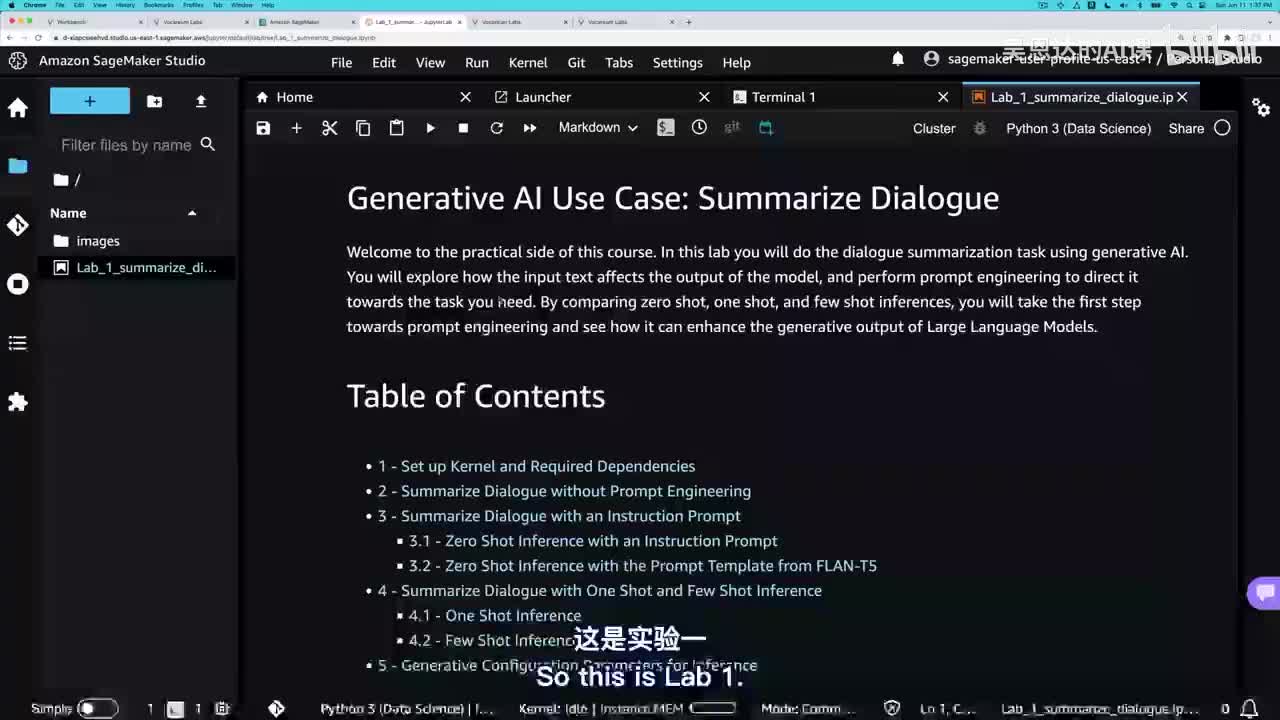Copy the selected cell

pos(363,128)
